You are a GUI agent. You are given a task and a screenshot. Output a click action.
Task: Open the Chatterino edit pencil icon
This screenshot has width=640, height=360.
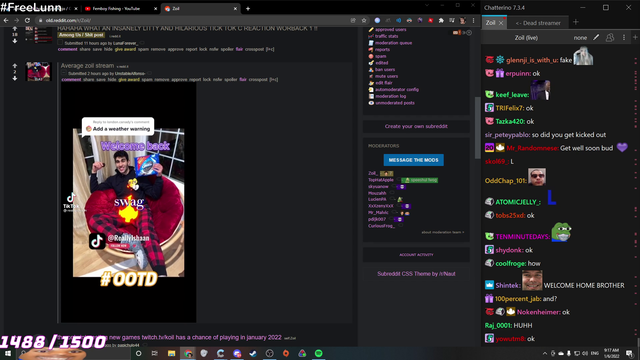point(596,38)
